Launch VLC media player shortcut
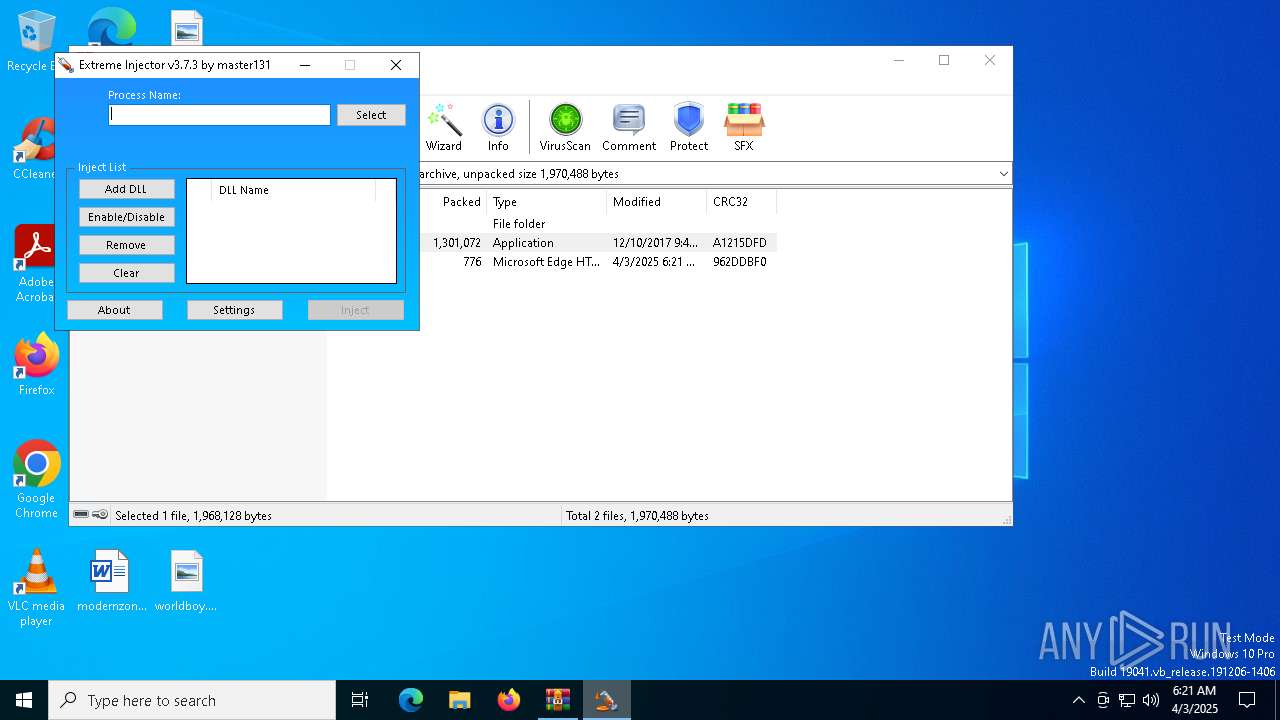 pos(36,588)
